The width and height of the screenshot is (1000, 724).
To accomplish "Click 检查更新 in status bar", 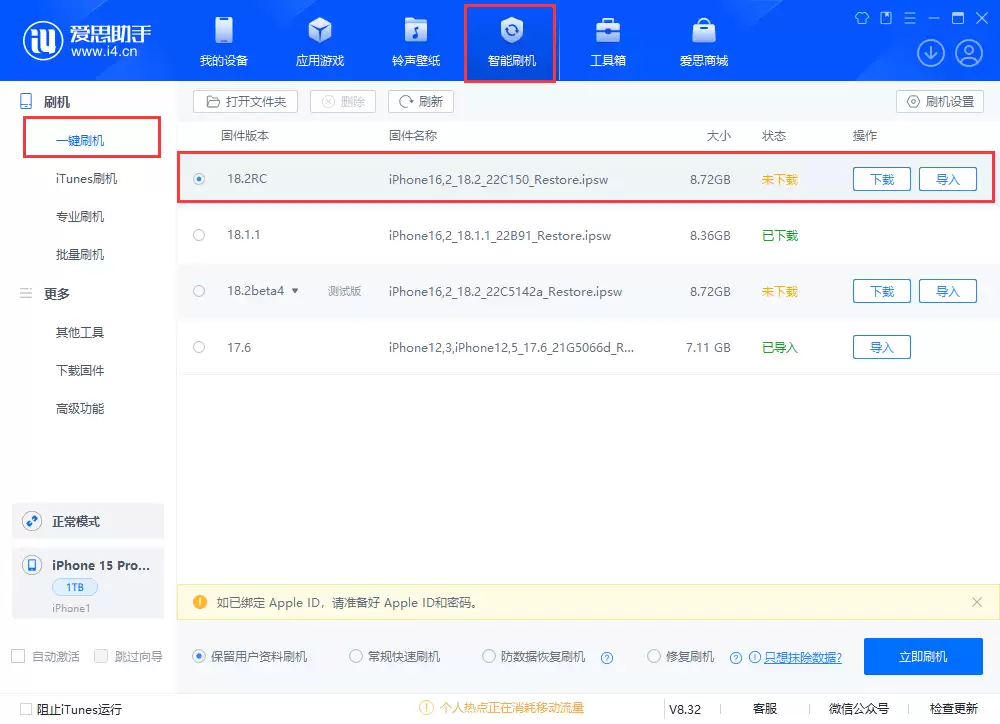I will click(953, 709).
